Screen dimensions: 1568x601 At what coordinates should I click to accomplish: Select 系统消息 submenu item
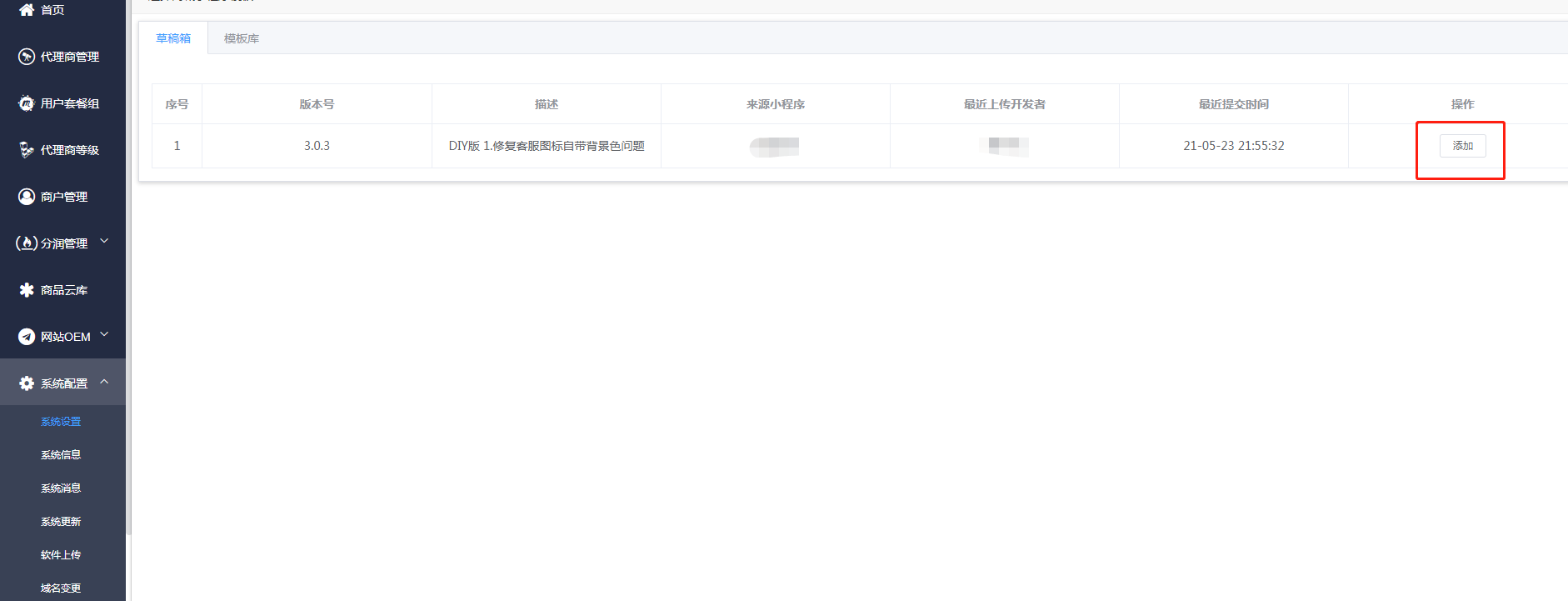[x=61, y=488]
